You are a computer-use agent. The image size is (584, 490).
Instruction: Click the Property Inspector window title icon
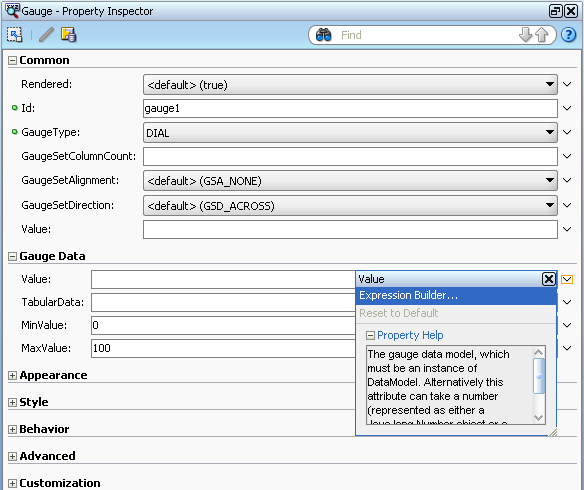(x=12, y=10)
